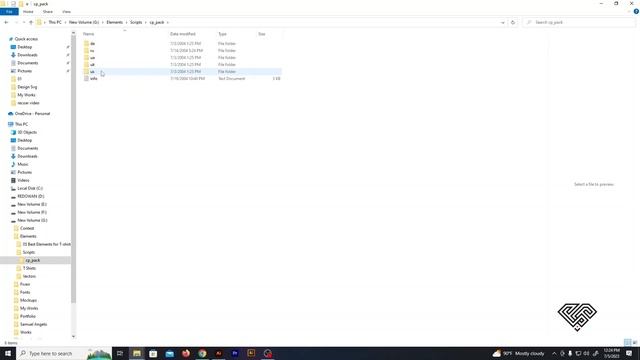Select the Elements folder in the tree
The width and height of the screenshot is (640, 360).
28,236
